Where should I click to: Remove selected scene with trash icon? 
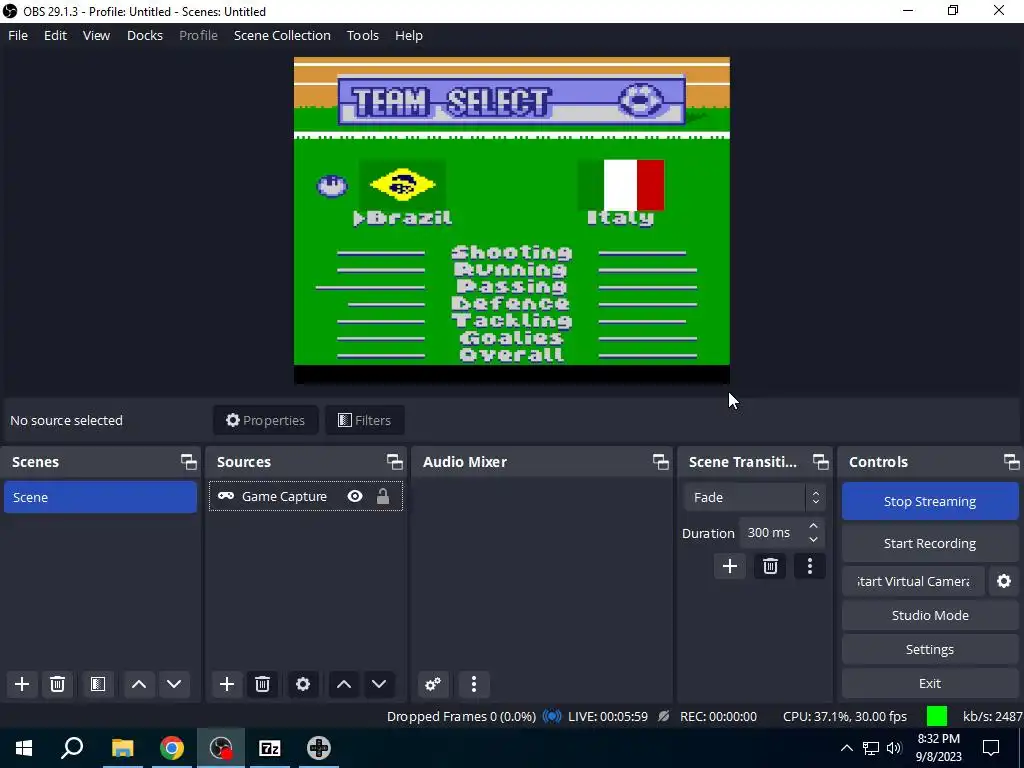[x=57, y=684]
